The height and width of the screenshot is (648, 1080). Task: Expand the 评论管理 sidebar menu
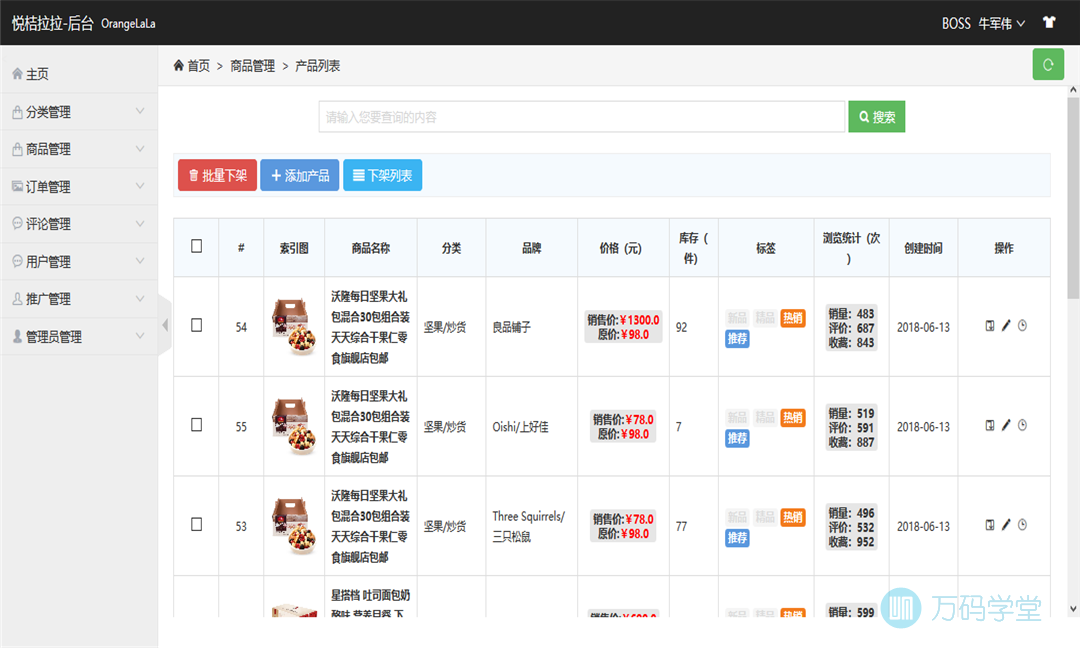coord(79,224)
